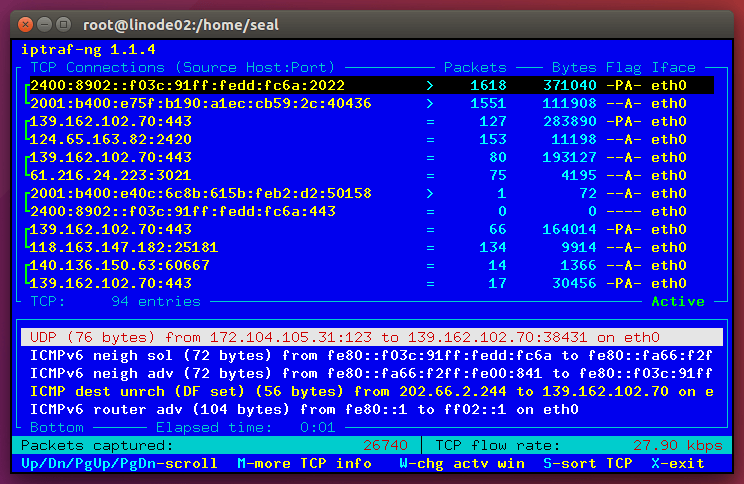
Task: Select connection 140.136.150.63:60667
Action: pyautogui.click(x=120, y=266)
